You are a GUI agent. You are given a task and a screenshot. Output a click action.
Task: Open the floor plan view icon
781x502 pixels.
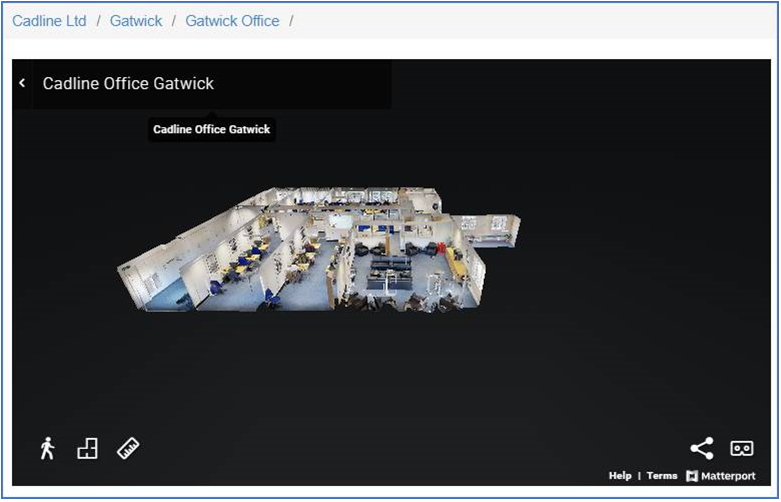click(x=88, y=448)
